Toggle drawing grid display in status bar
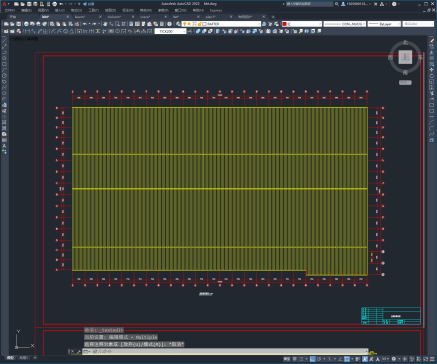437x364 pixels. 295,359
